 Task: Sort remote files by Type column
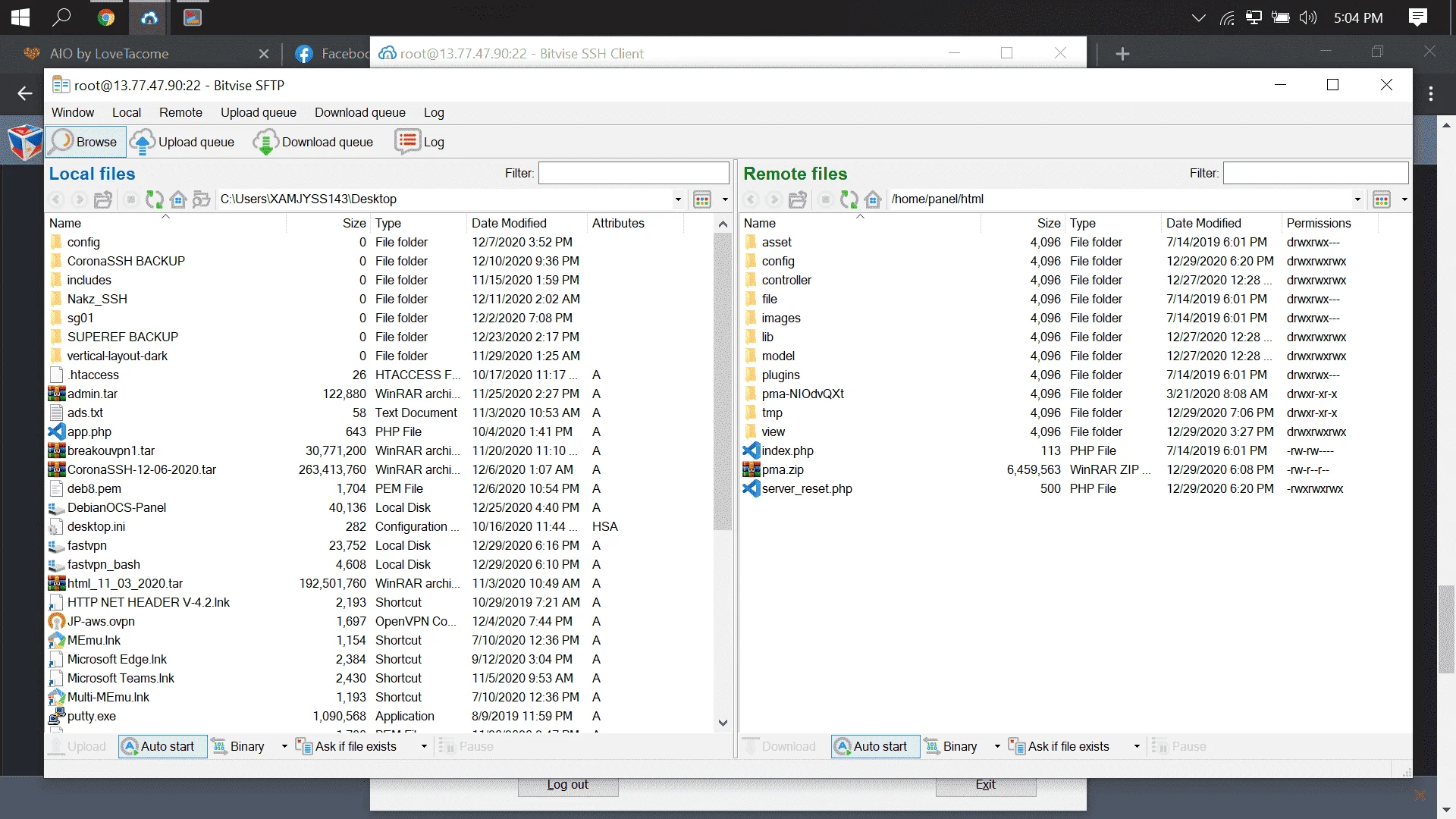click(1112, 223)
